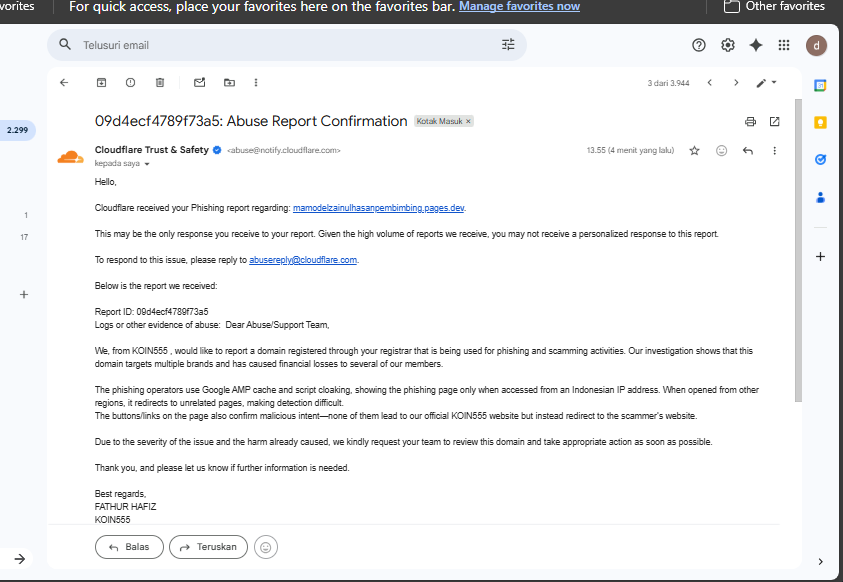The width and height of the screenshot is (843, 582).
Task: Expand the left sidebar arrow
Action: (20, 559)
